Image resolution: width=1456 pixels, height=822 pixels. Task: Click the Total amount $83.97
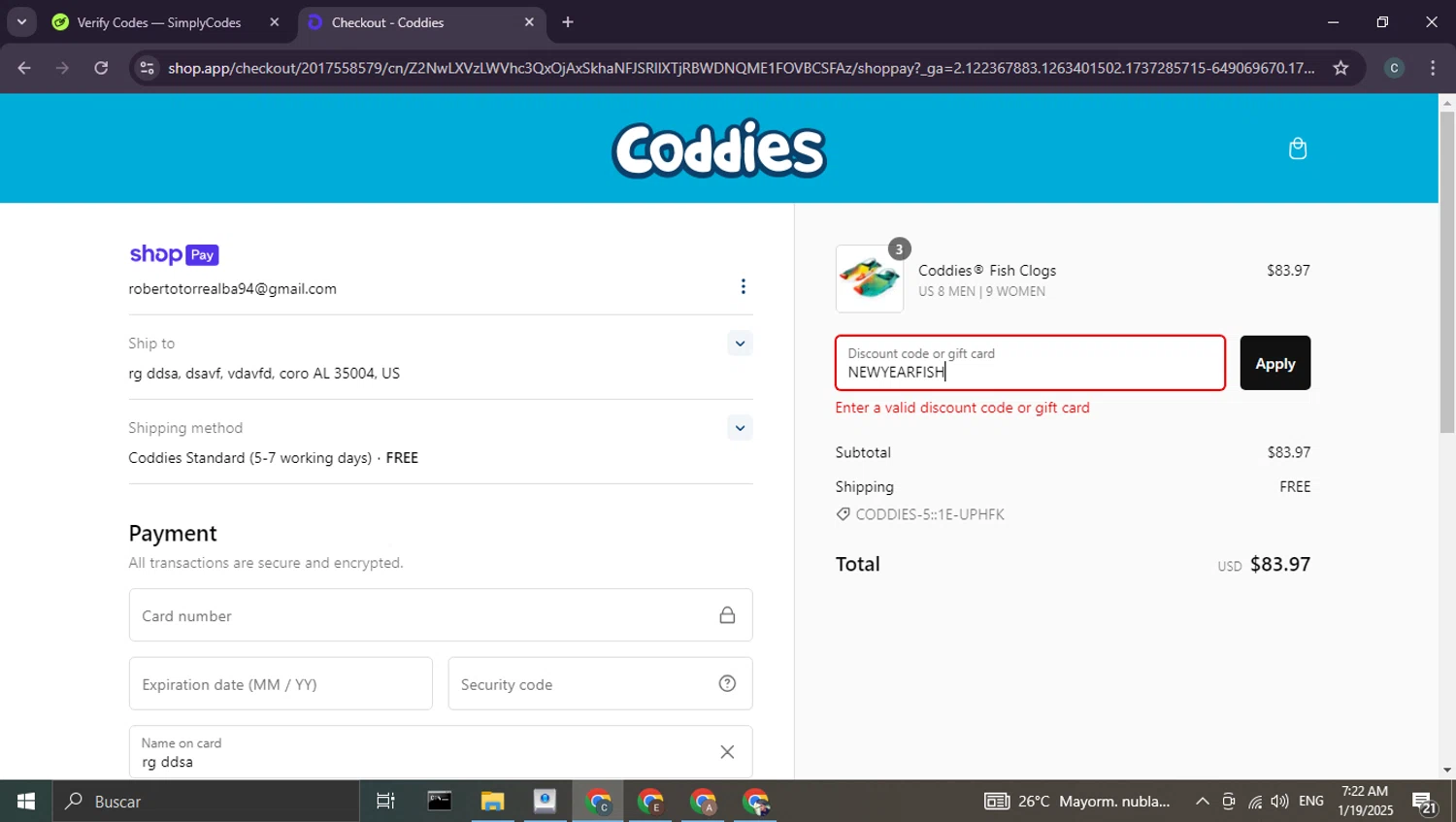click(x=1280, y=564)
